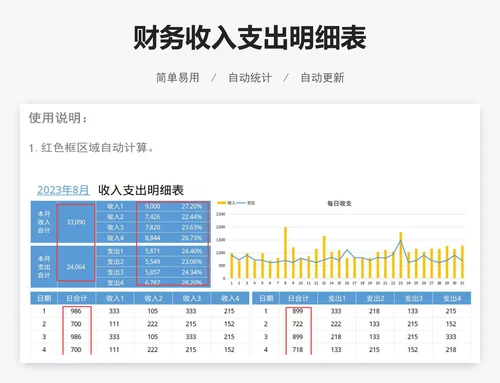Click the 支出2 column header in the table
The width and height of the screenshot is (500, 383).
pos(375,298)
